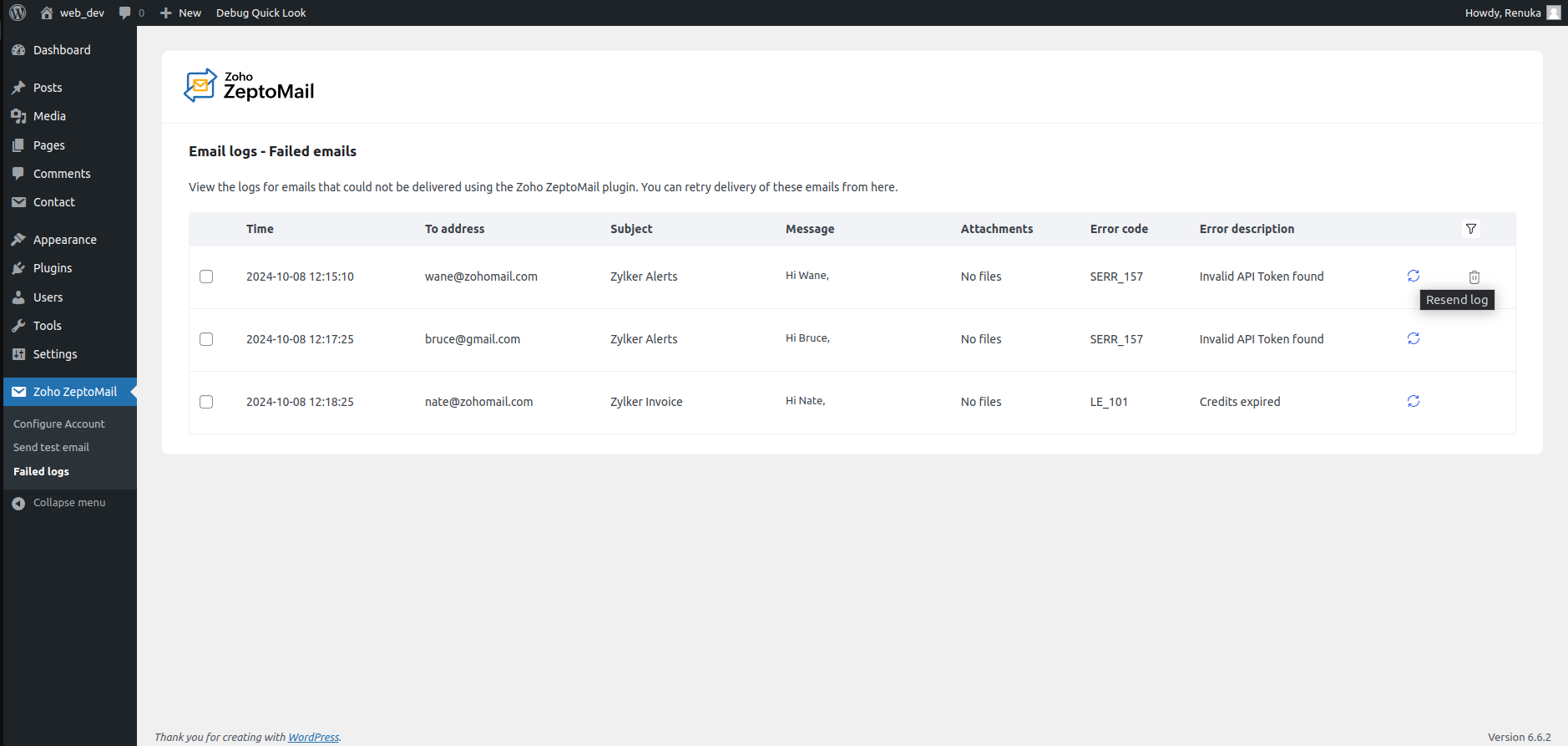The height and width of the screenshot is (746, 1568).
Task: Click the WordPress logo in admin bar
Action: tap(18, 13)
